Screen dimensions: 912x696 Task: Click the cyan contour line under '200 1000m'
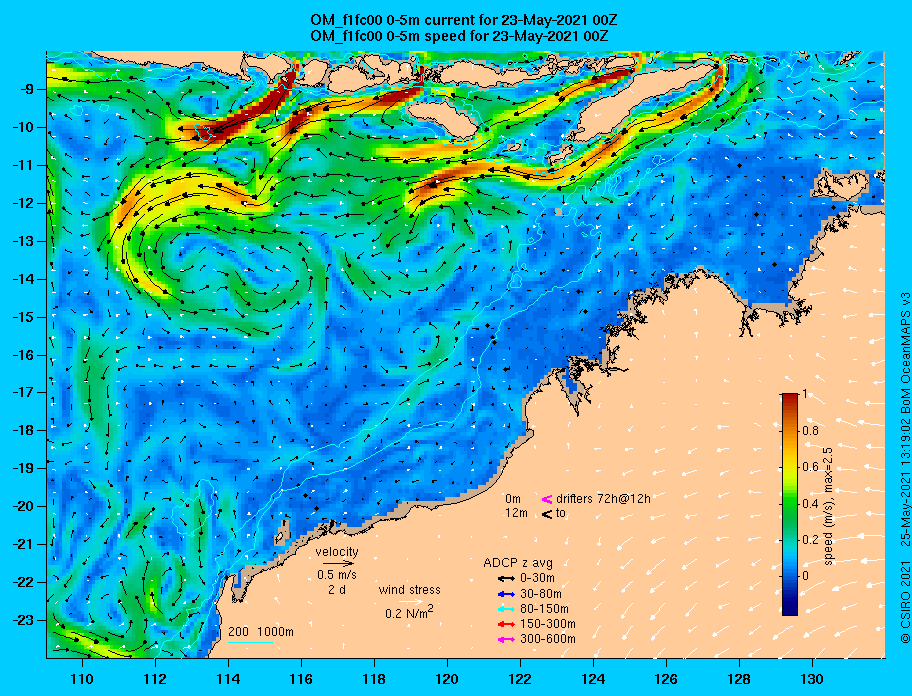(x=250, y=643)
